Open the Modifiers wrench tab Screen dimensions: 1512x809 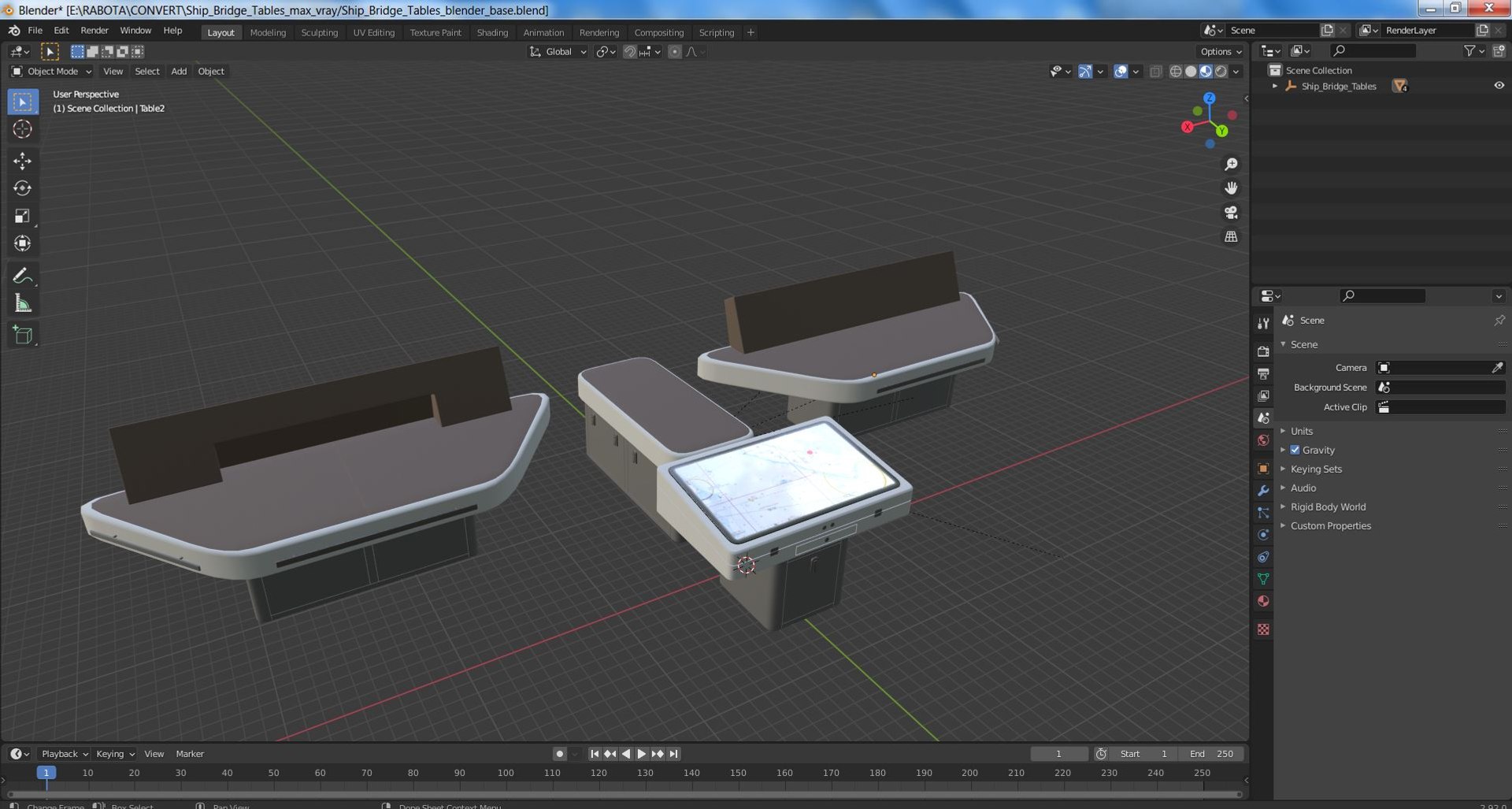coord(1263,490)
